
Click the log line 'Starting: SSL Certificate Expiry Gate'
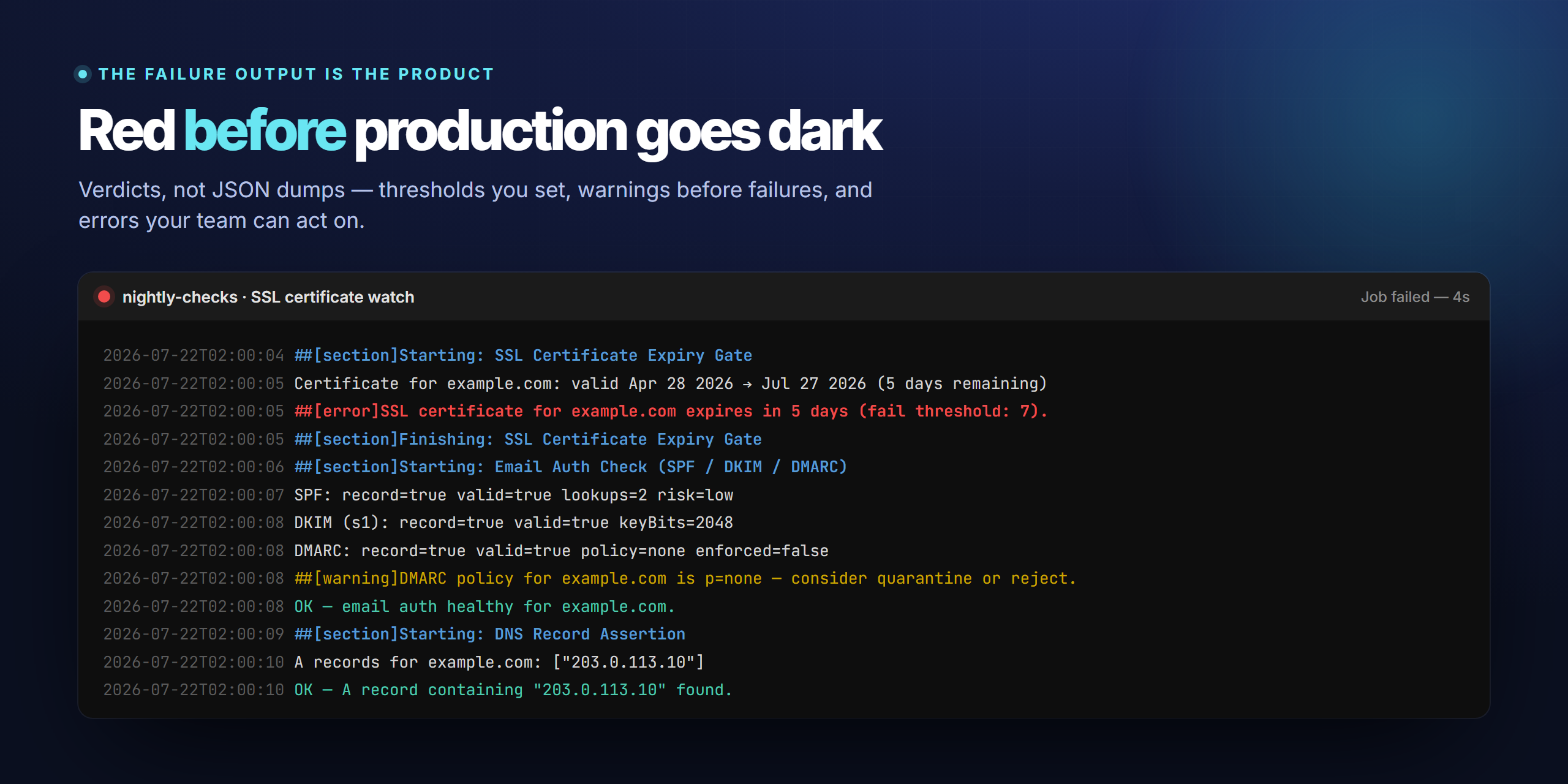coord(523,355)
